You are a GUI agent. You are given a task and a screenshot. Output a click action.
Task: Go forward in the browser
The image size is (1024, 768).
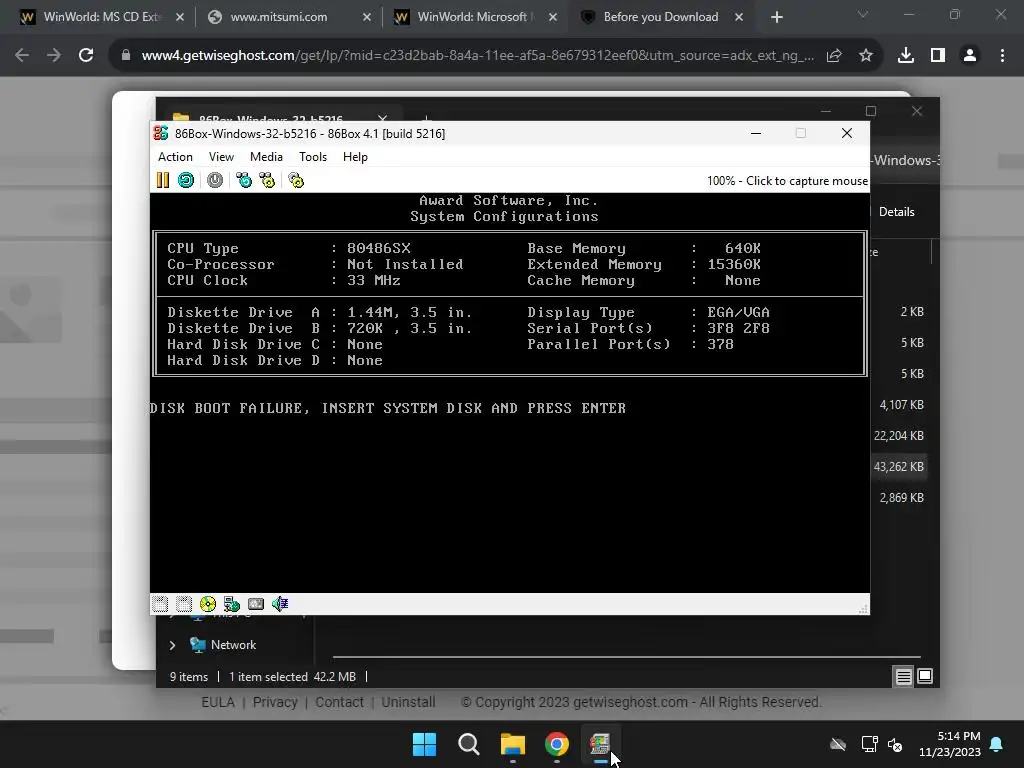54,56
